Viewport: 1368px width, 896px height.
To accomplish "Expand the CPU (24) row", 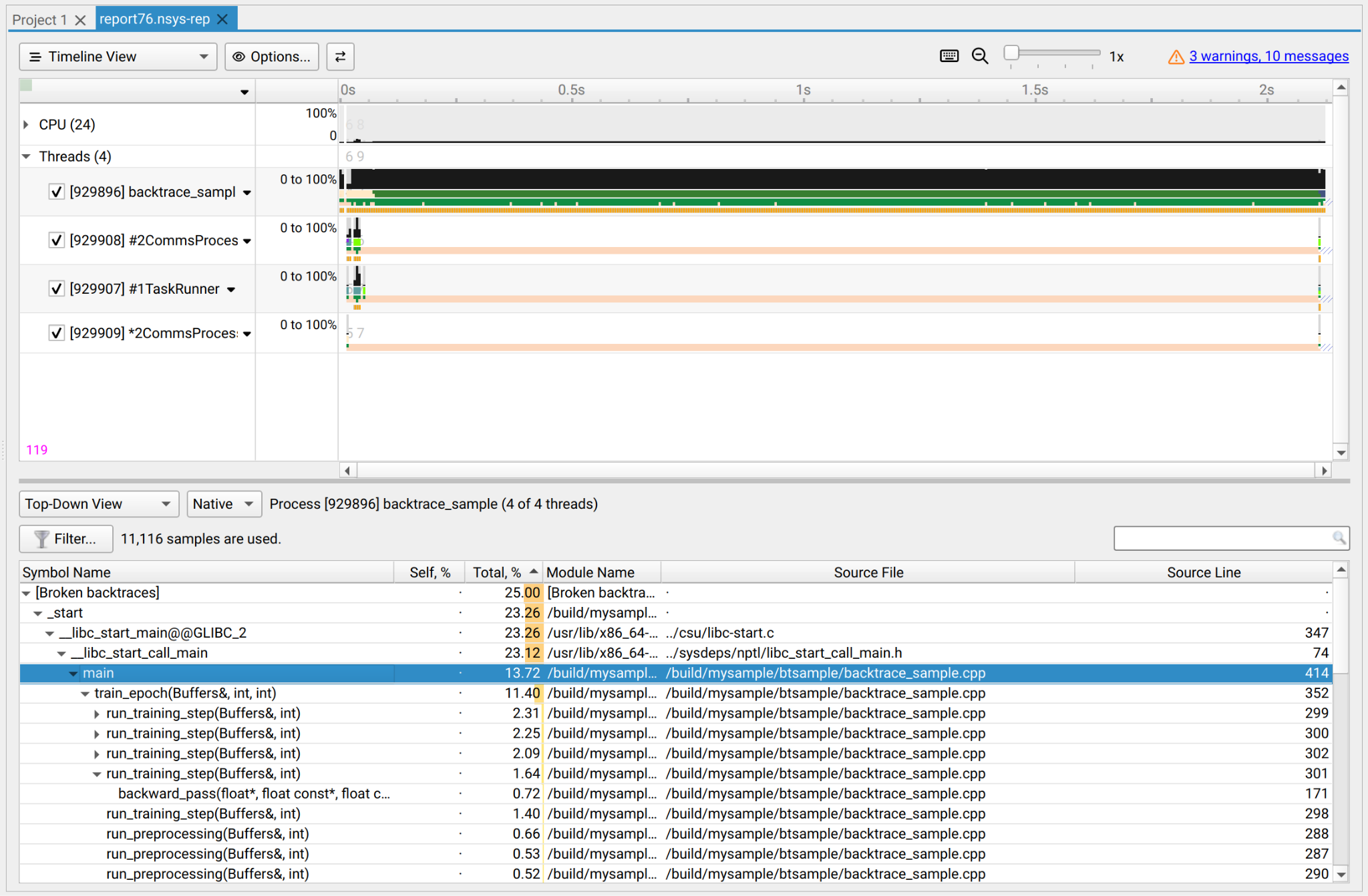I will [x=26, y=124].
